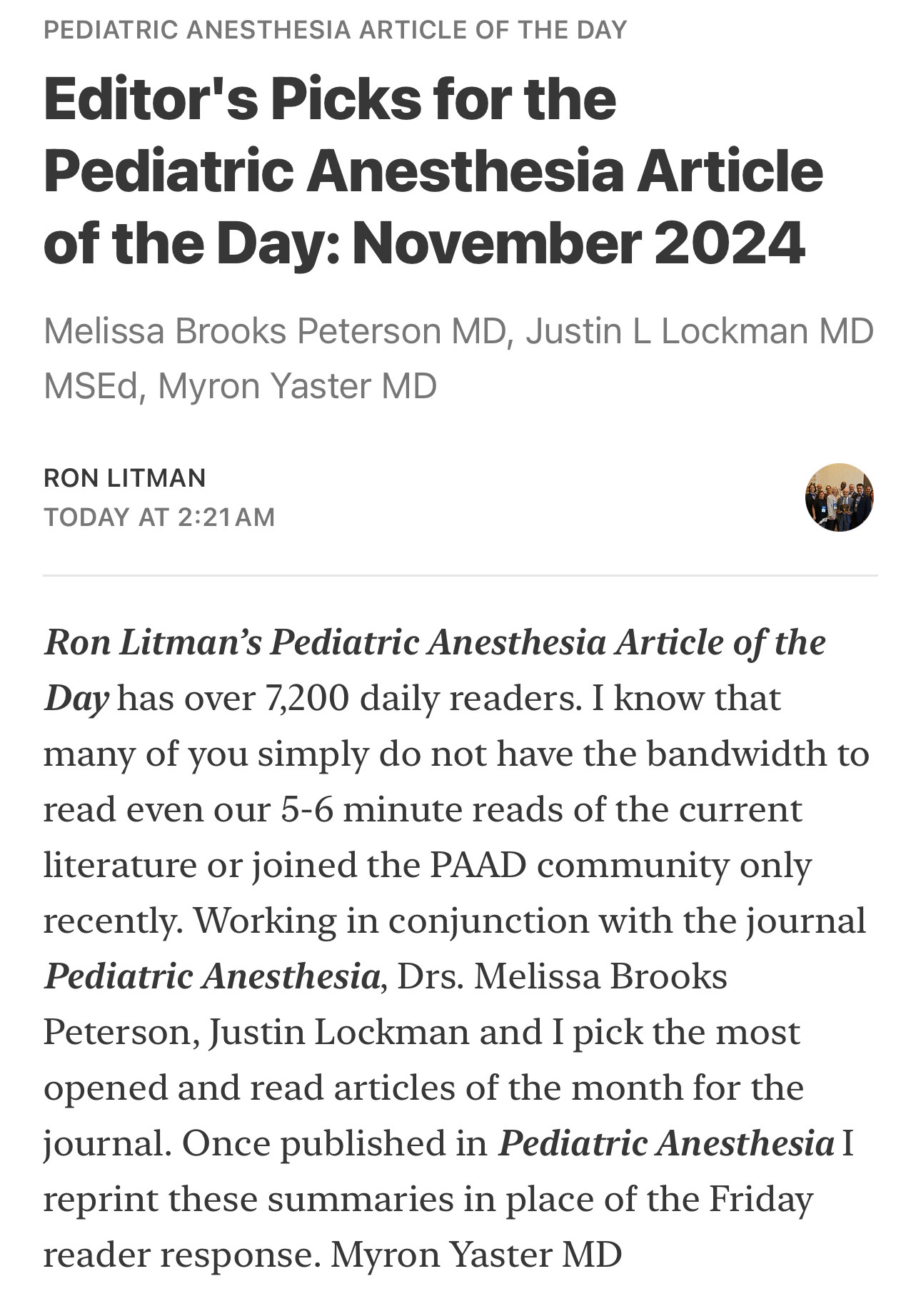This screenshot has width=921, height=1316.
Task: Tap Justin L Lockman MD in the subtitle
Action: pos(700,331)
